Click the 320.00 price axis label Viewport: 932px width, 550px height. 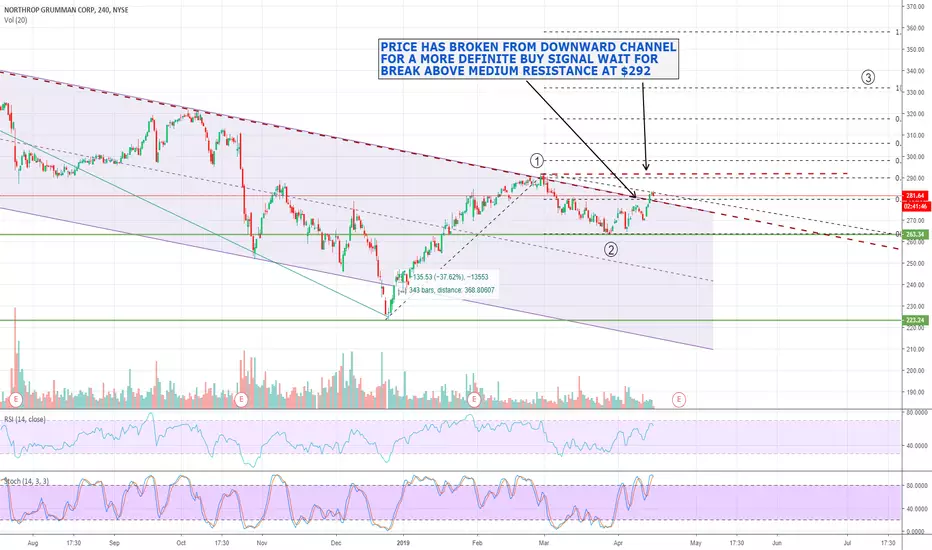pyautogui.click(x=915, y=114)
